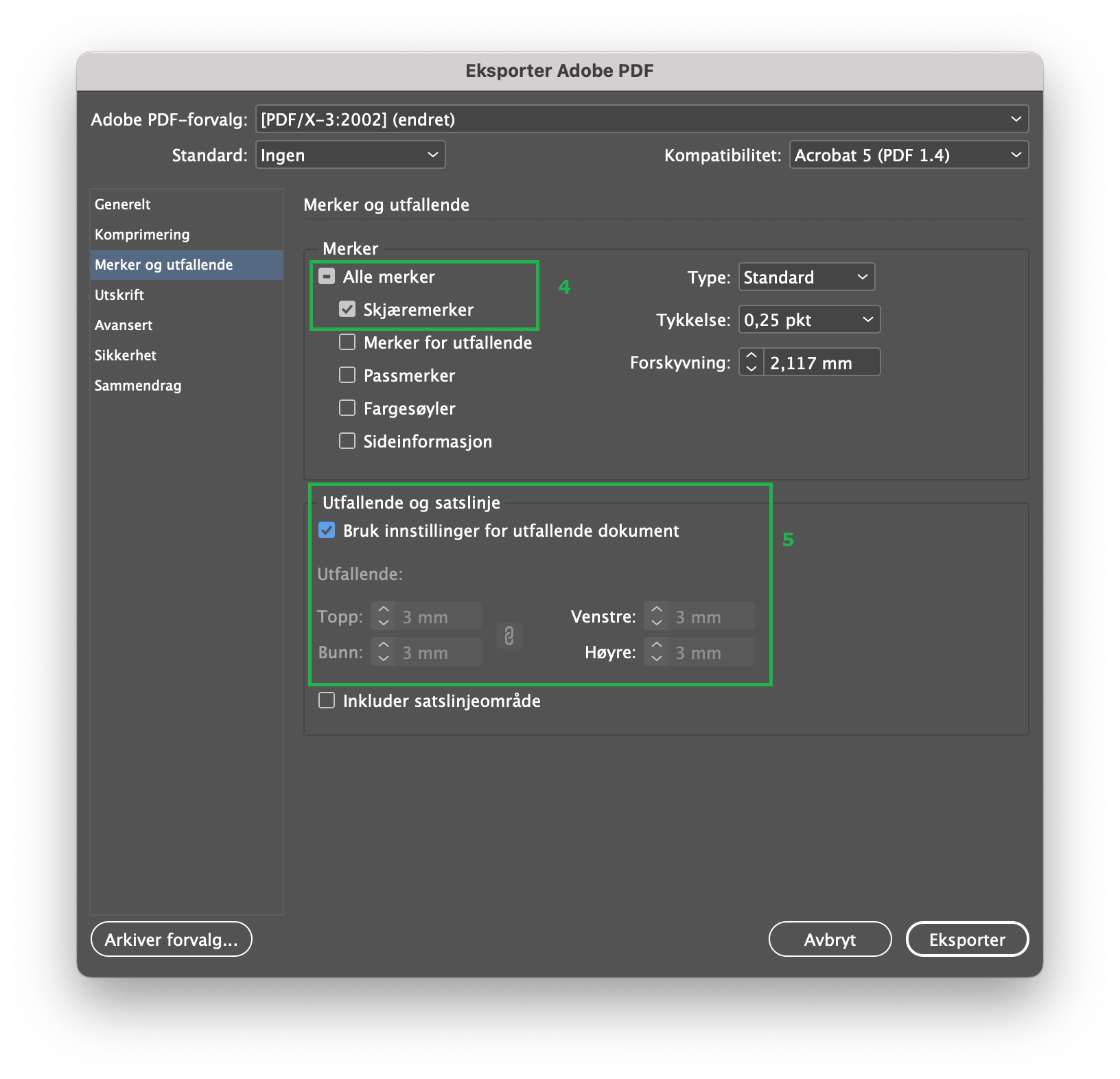
Task: Uncheck the Skjæremerker checkbox
Action: [347, 310]
